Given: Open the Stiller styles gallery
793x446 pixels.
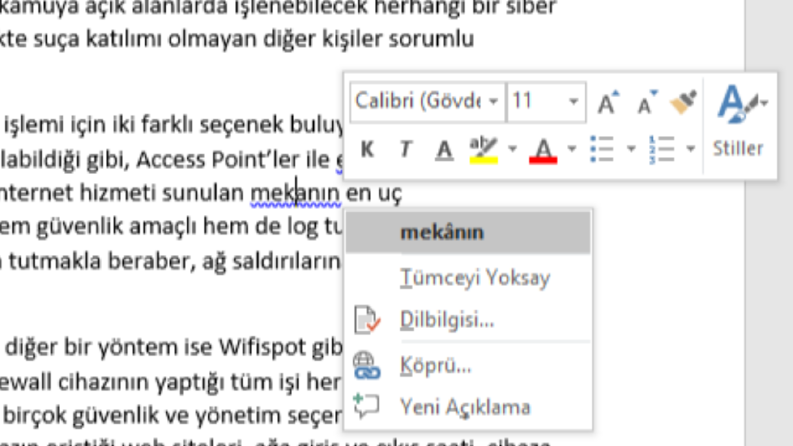Looking at the screenshot, I should [x=739, y=120].
